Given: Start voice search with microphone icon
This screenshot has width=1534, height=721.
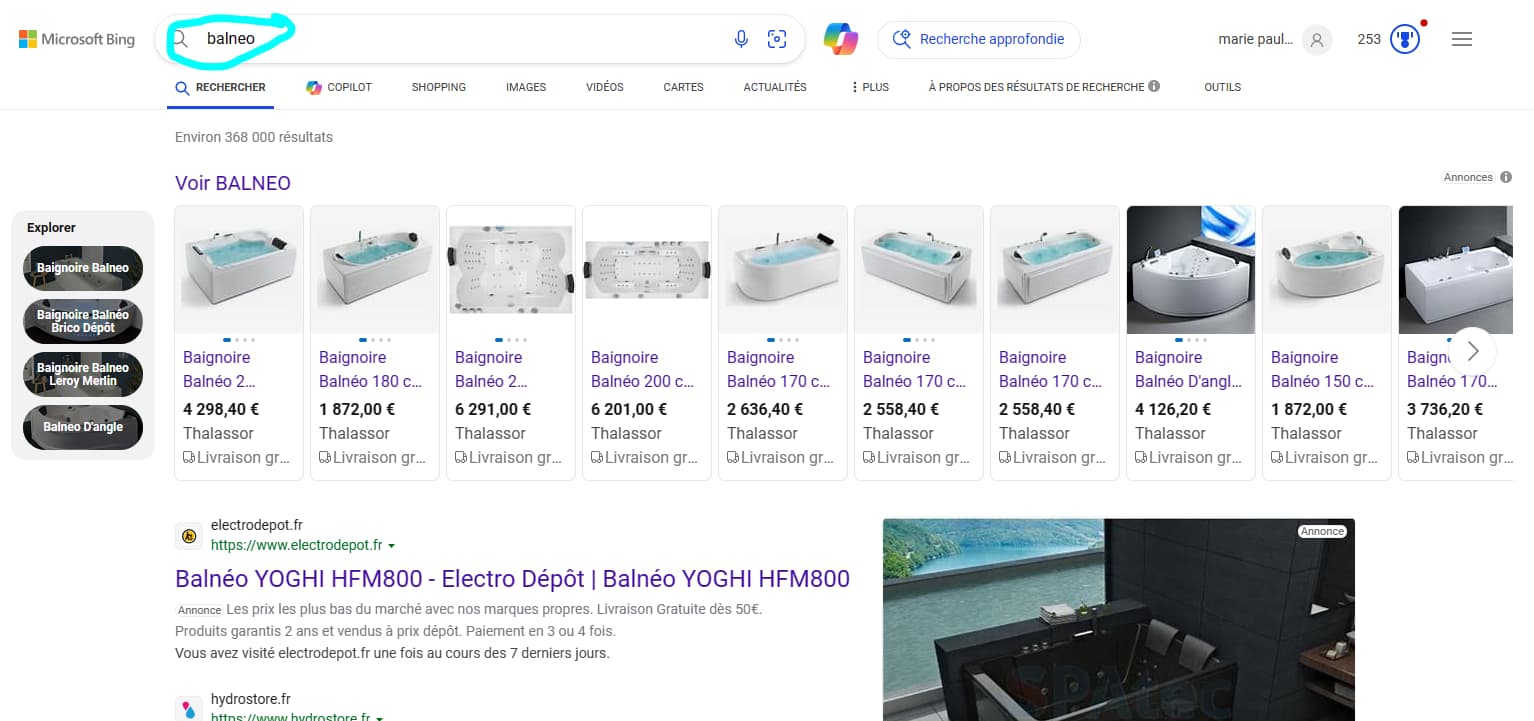Looking at the screenshot, I should pyautogui.click(x=741, y=39).
